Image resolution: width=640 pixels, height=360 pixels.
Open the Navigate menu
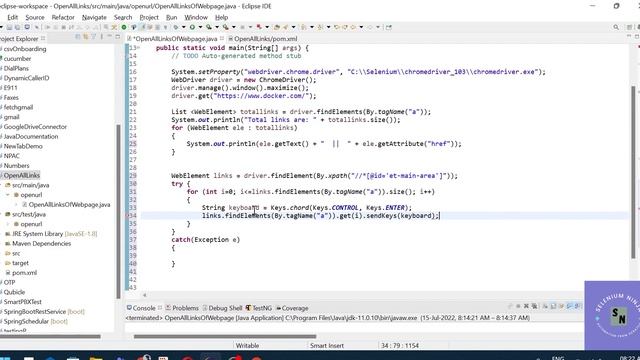coord(94,17)
